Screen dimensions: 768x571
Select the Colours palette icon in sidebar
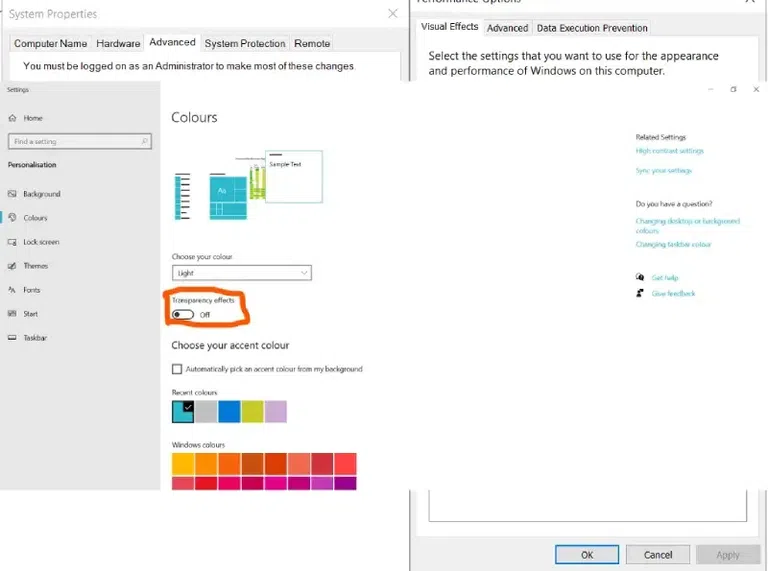click(x=13, y=217)
